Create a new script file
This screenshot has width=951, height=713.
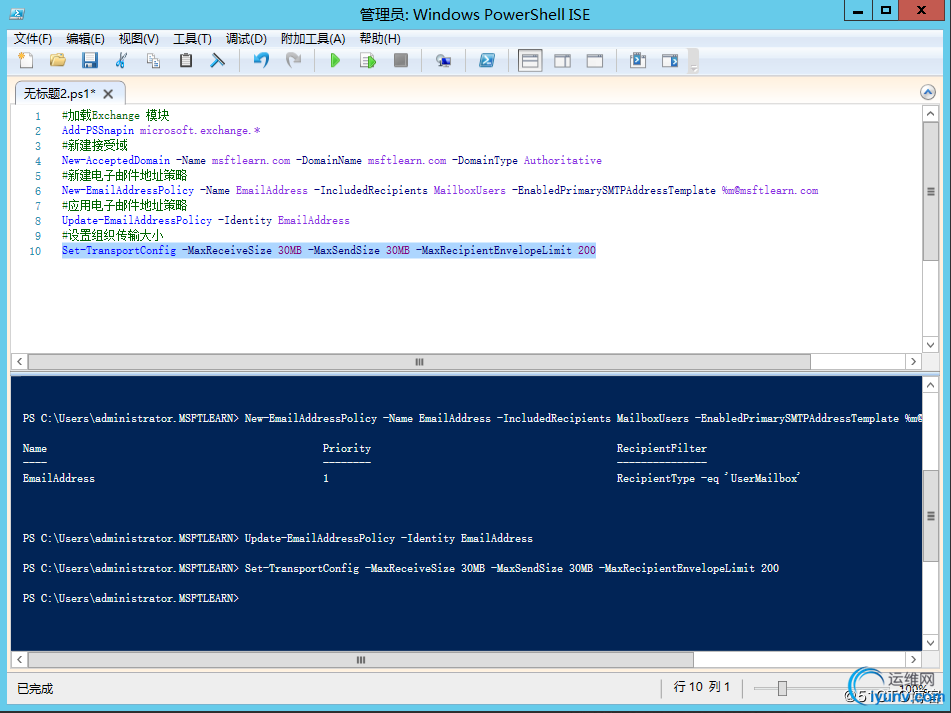click(x=25, y=60)
